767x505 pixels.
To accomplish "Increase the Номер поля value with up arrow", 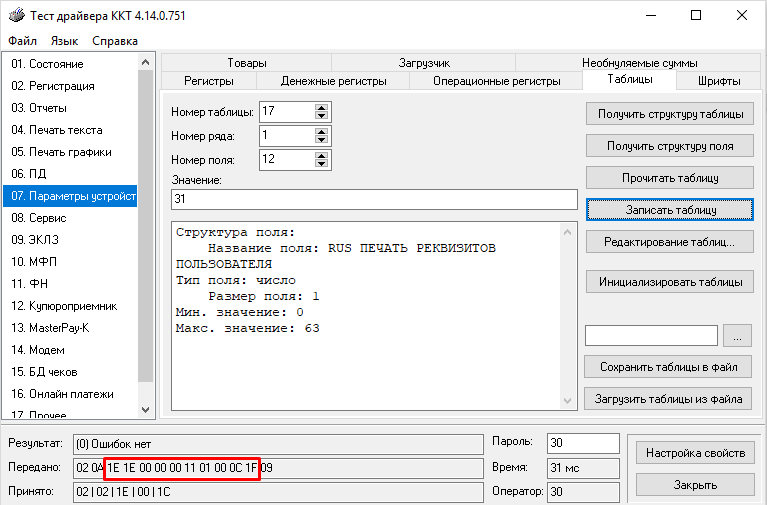I will tap(321, 154).
